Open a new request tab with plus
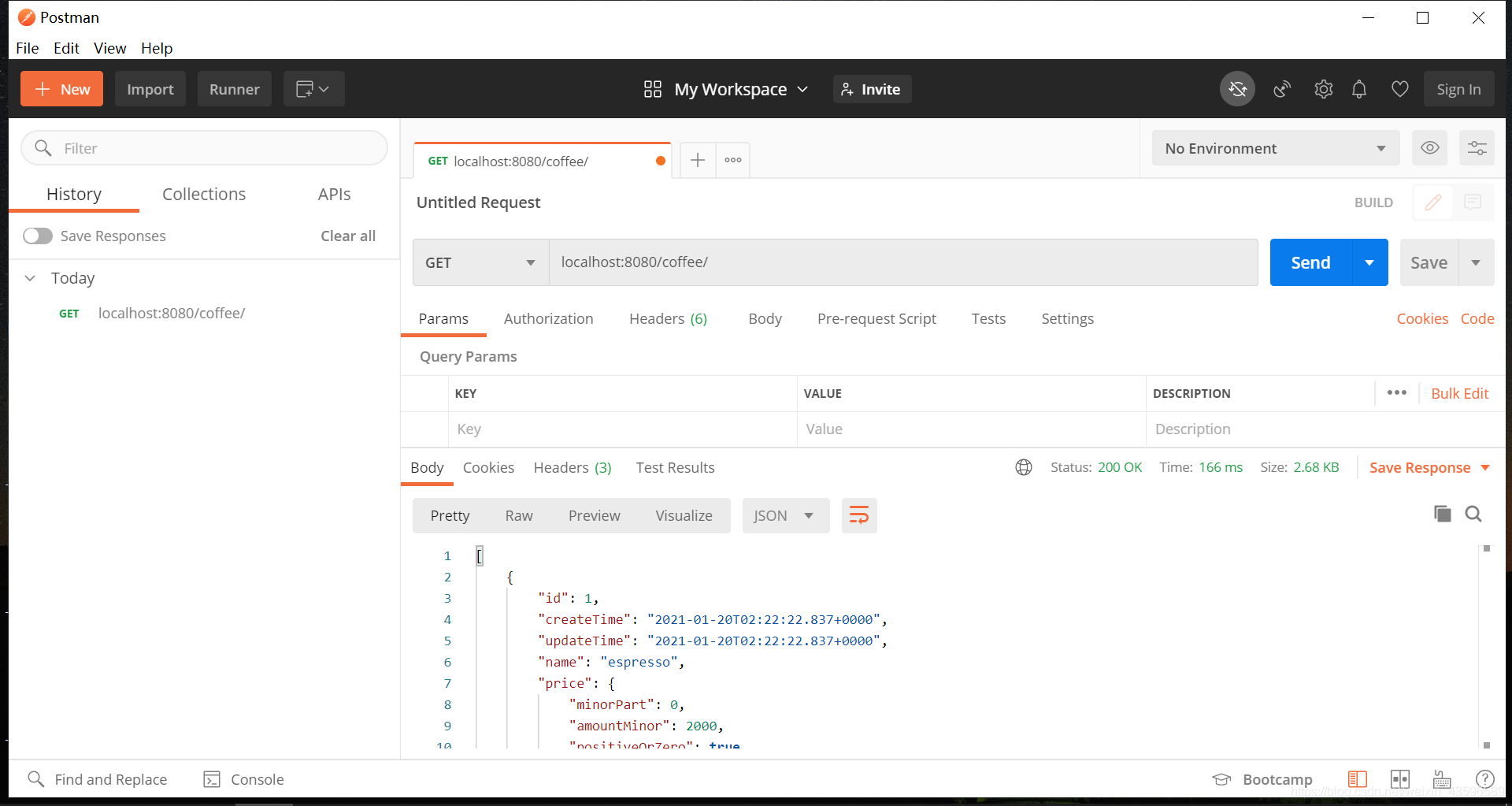Screen dimensions: 1512x806 698,160
